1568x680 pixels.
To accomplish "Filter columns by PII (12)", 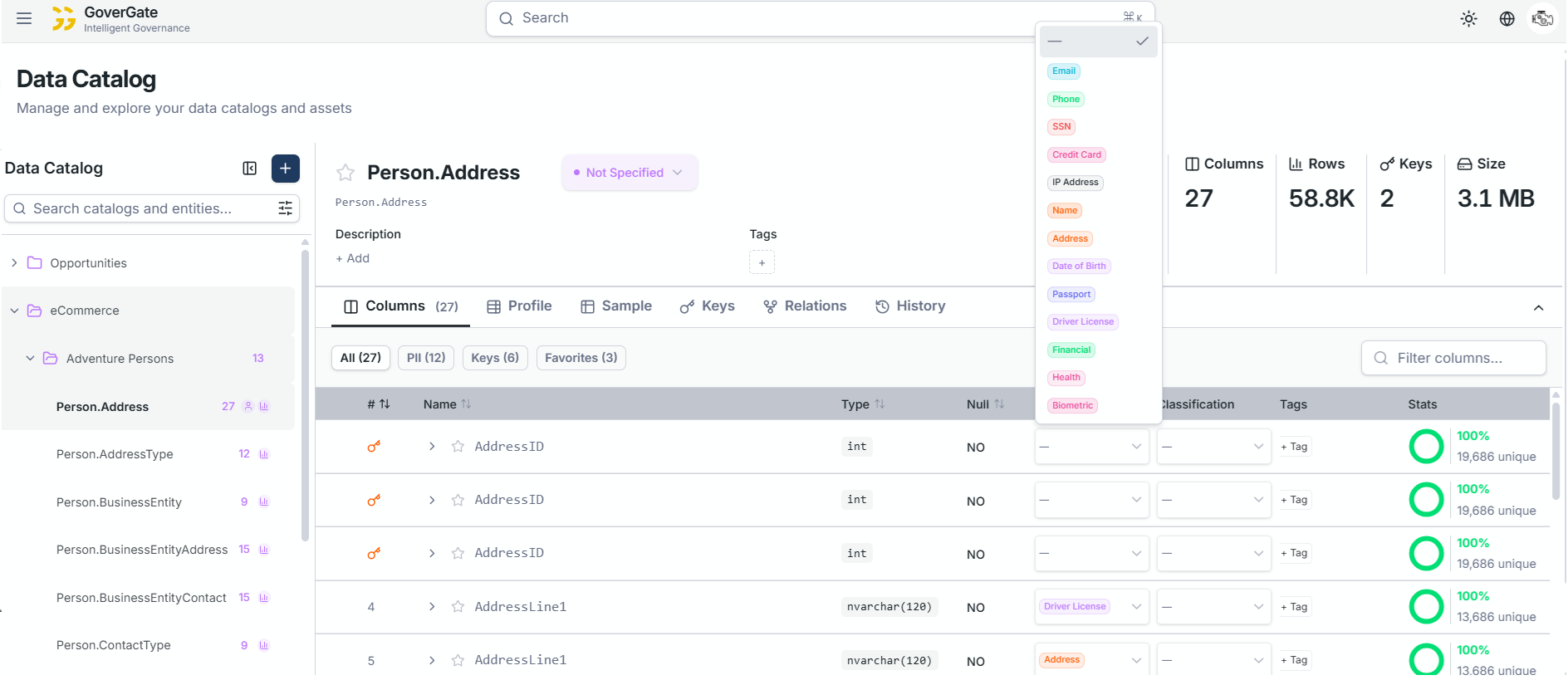I will [x=426, y=358].
